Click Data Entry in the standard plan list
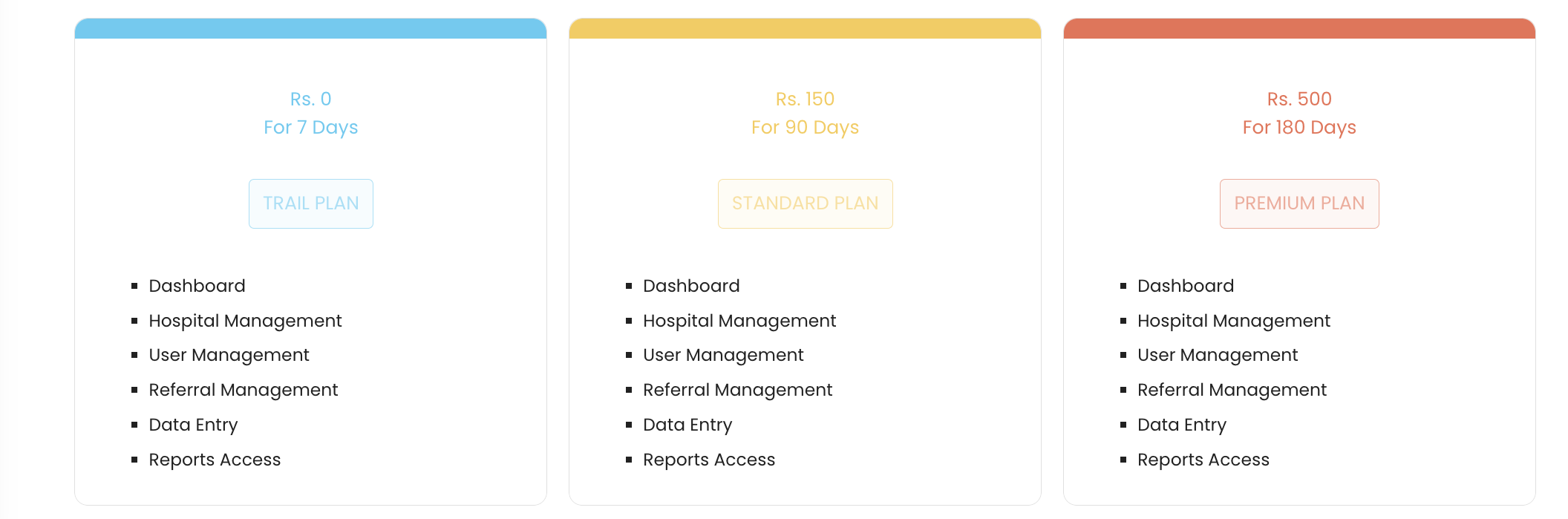The image size is (1568, 519). [687, 425]
